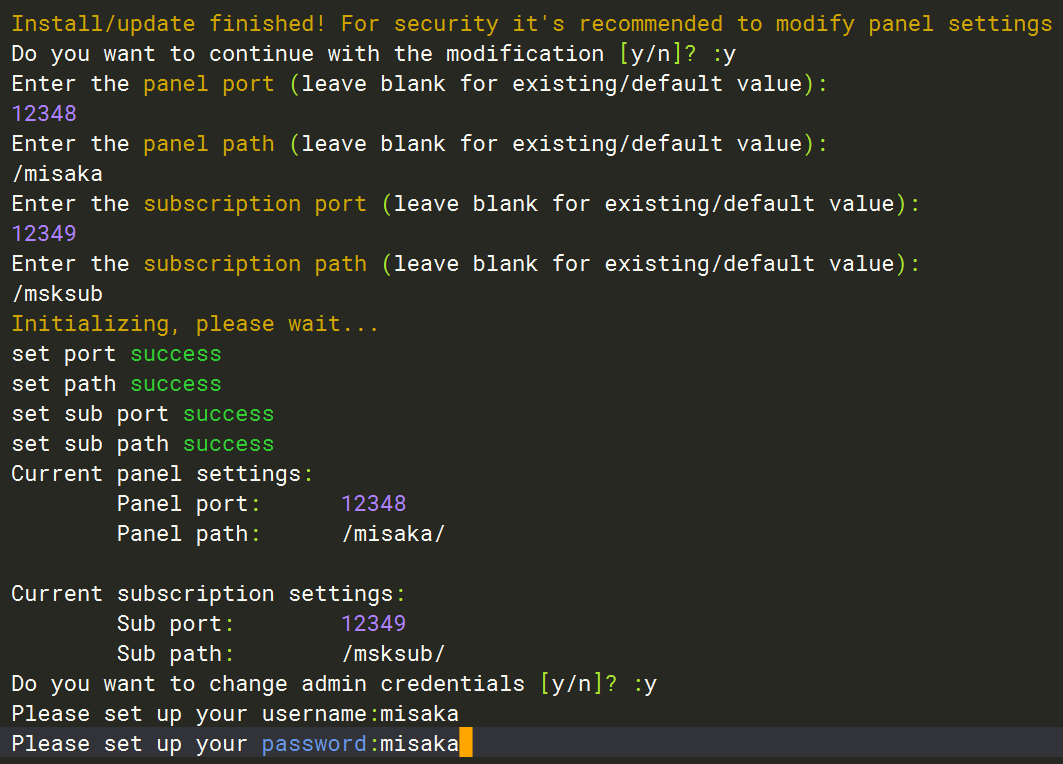Click the entered /msksub subscription path
This screenshot has width=1063, height=764.
coord(57,294)
